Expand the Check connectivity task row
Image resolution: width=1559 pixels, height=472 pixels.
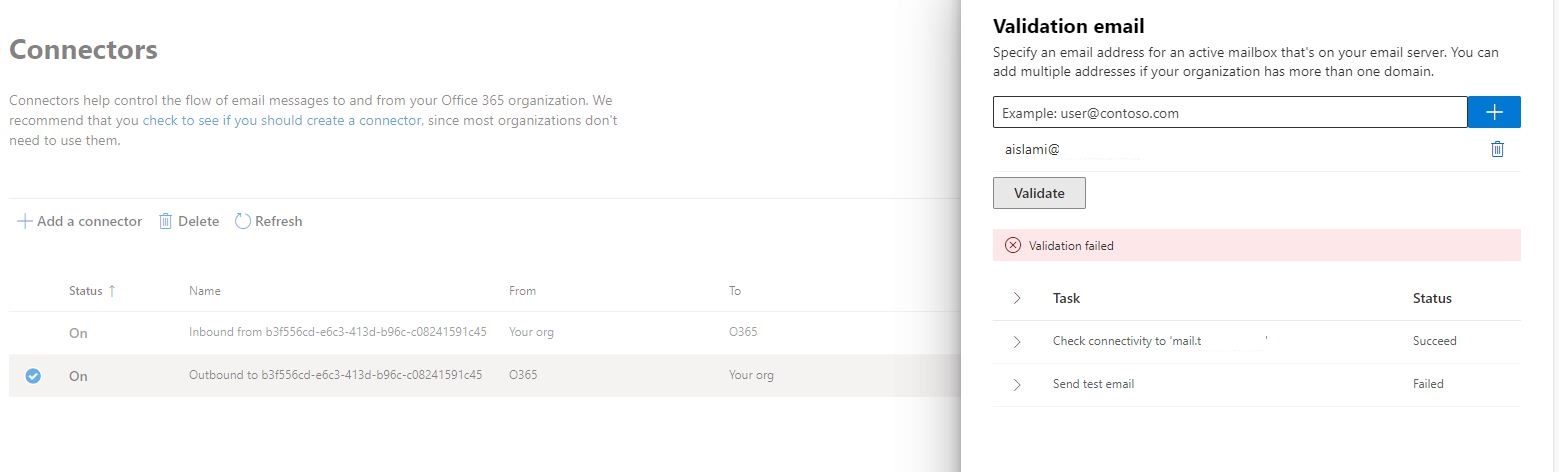point(1017,341)
